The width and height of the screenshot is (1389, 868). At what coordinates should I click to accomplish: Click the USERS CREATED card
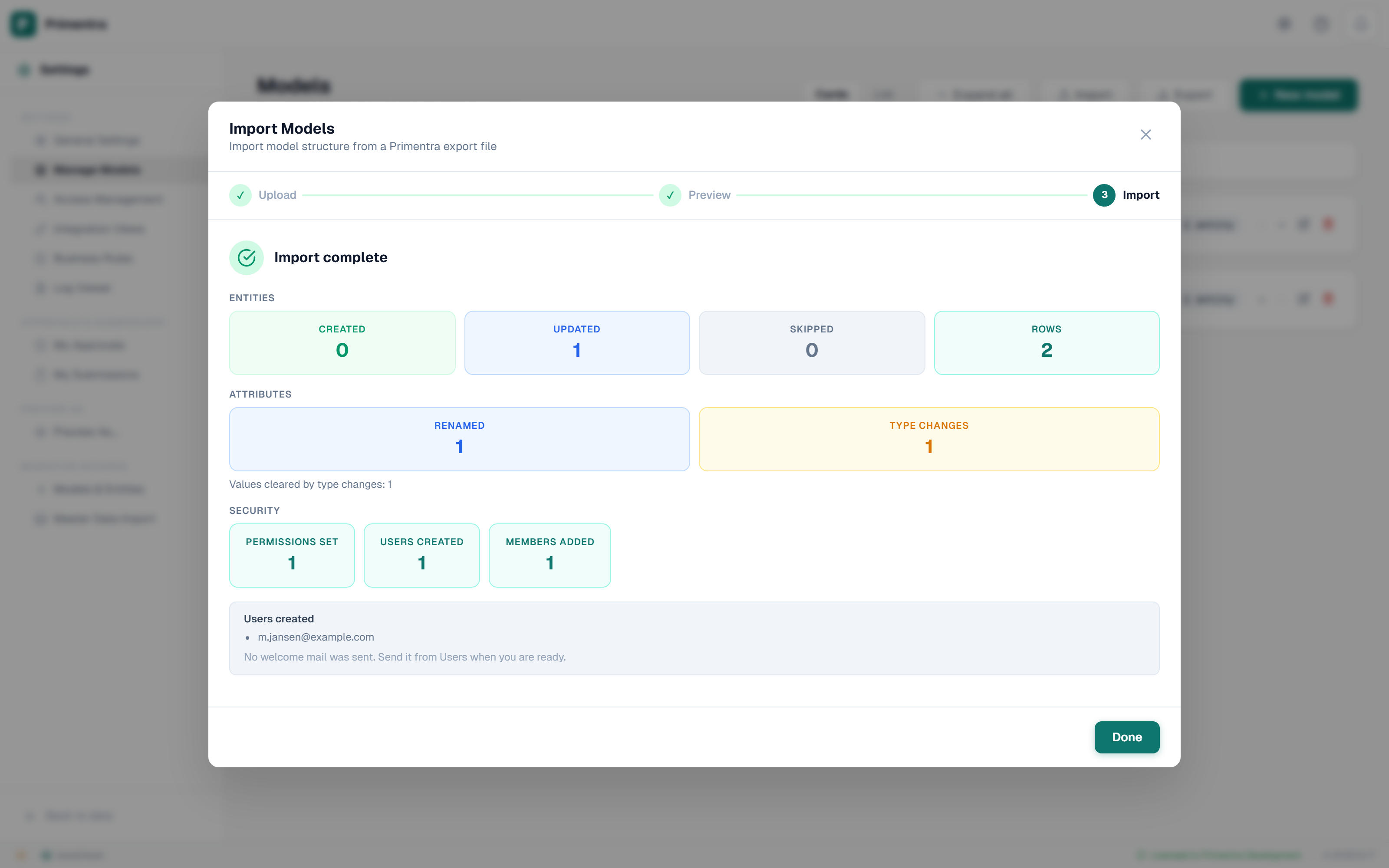422,555
